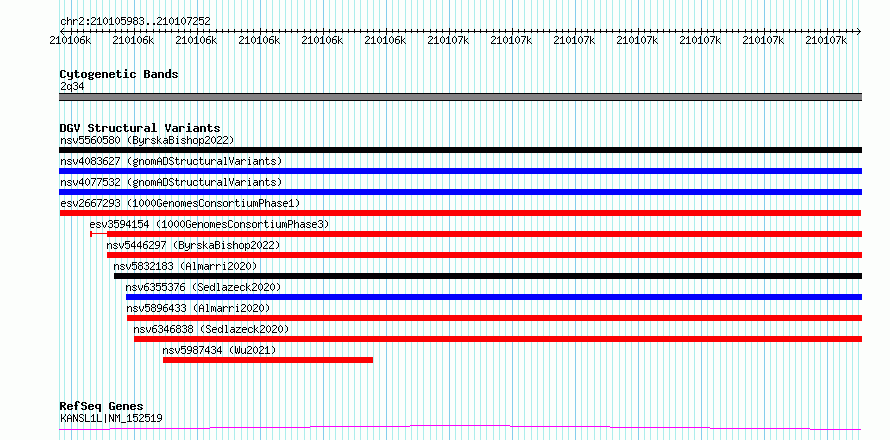Select the 2q34 band label
Viewport: 890px width, 440px height.
pyautogui.click(x=72, y=86)
